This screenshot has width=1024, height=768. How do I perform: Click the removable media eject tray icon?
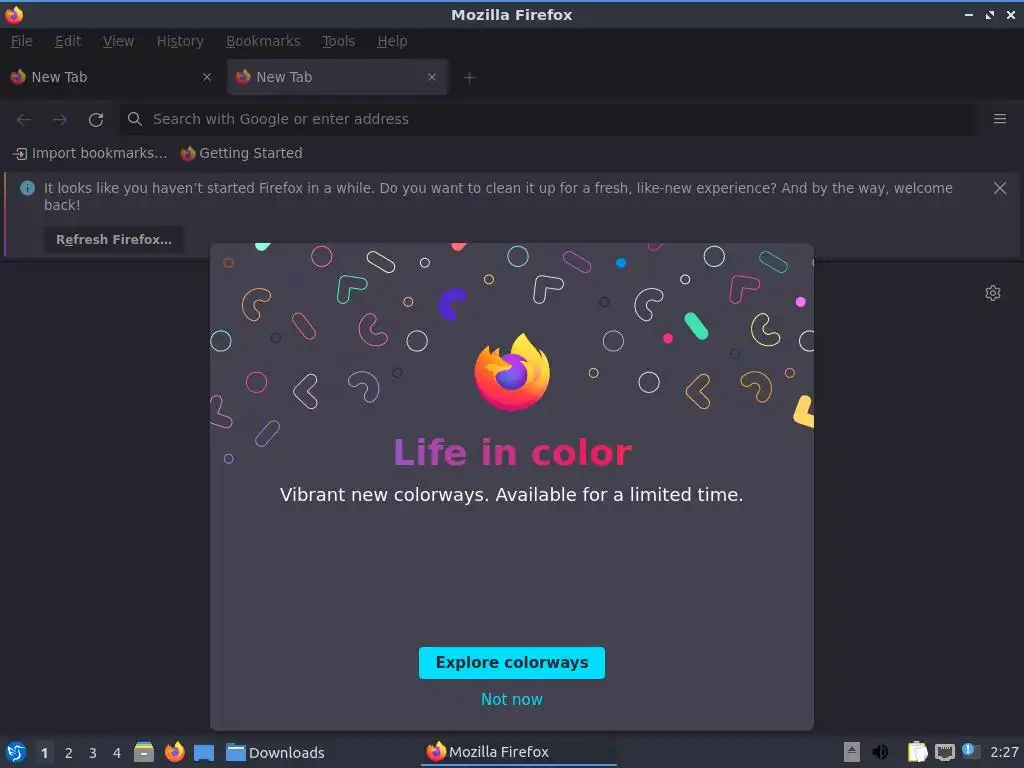pos(852,752)
